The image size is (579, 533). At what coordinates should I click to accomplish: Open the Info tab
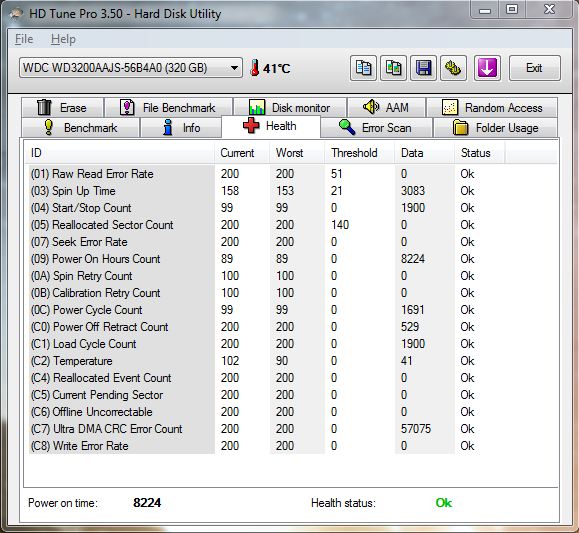(x=181, y=128)
